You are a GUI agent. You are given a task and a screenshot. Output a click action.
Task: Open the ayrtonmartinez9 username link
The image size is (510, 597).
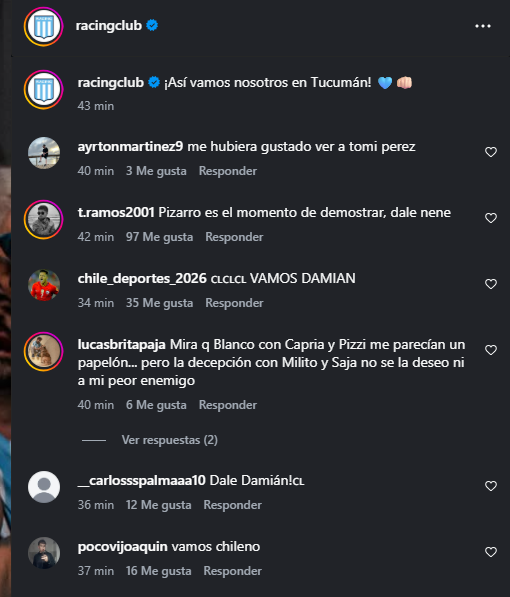(130, 147)
